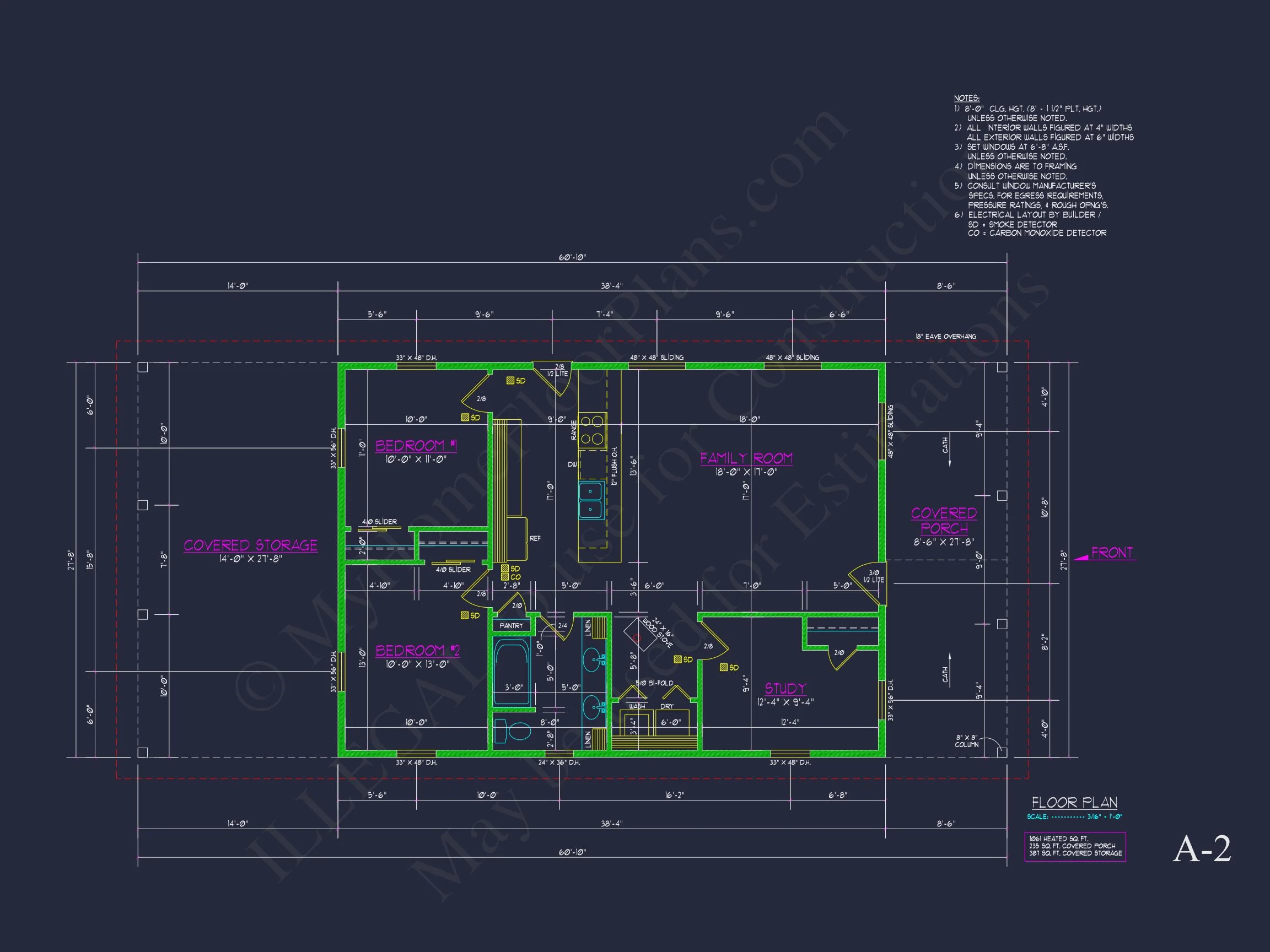Select the STUDY room label
Screen dimensions: 1270x952
785,688
